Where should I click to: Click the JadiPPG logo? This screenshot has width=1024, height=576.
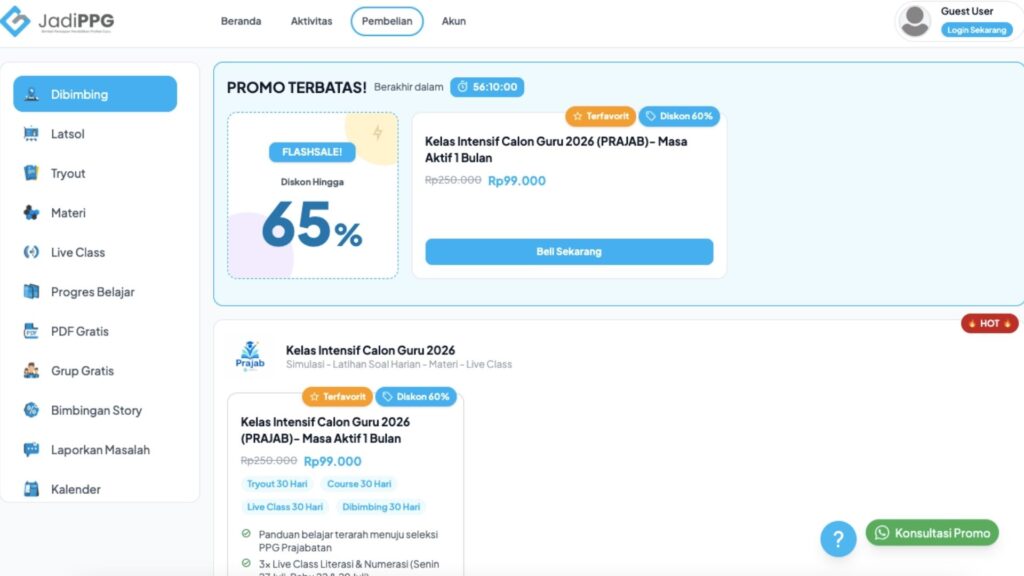tap(57, 21)
